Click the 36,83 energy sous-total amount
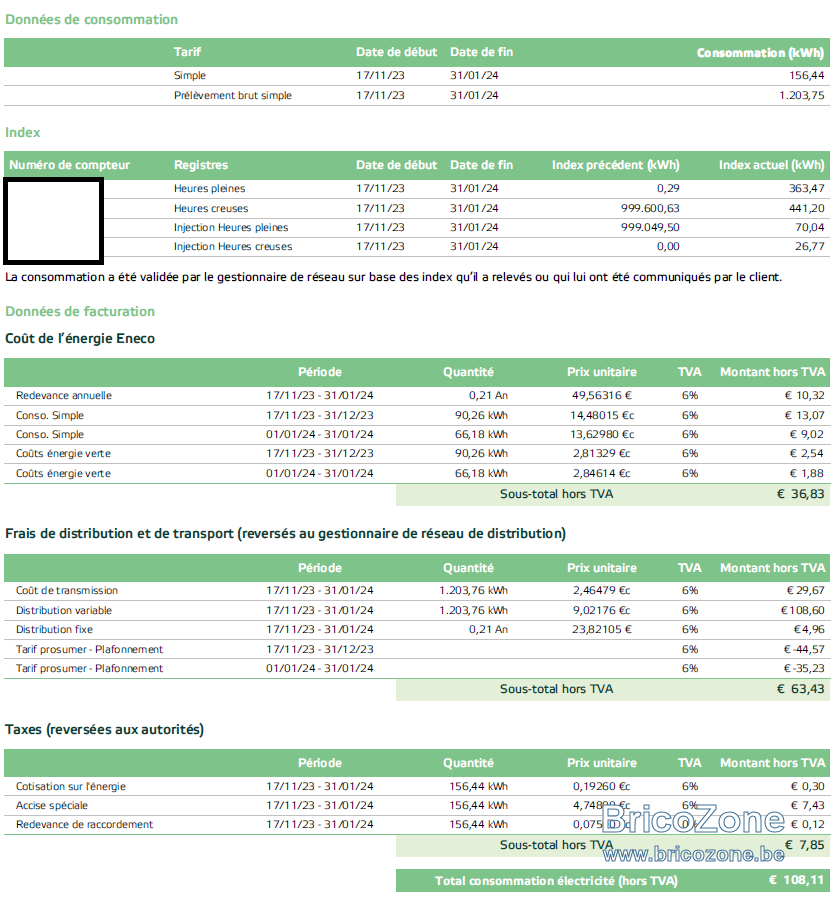Viewport: 838px width, 898px height. point(801,494)
